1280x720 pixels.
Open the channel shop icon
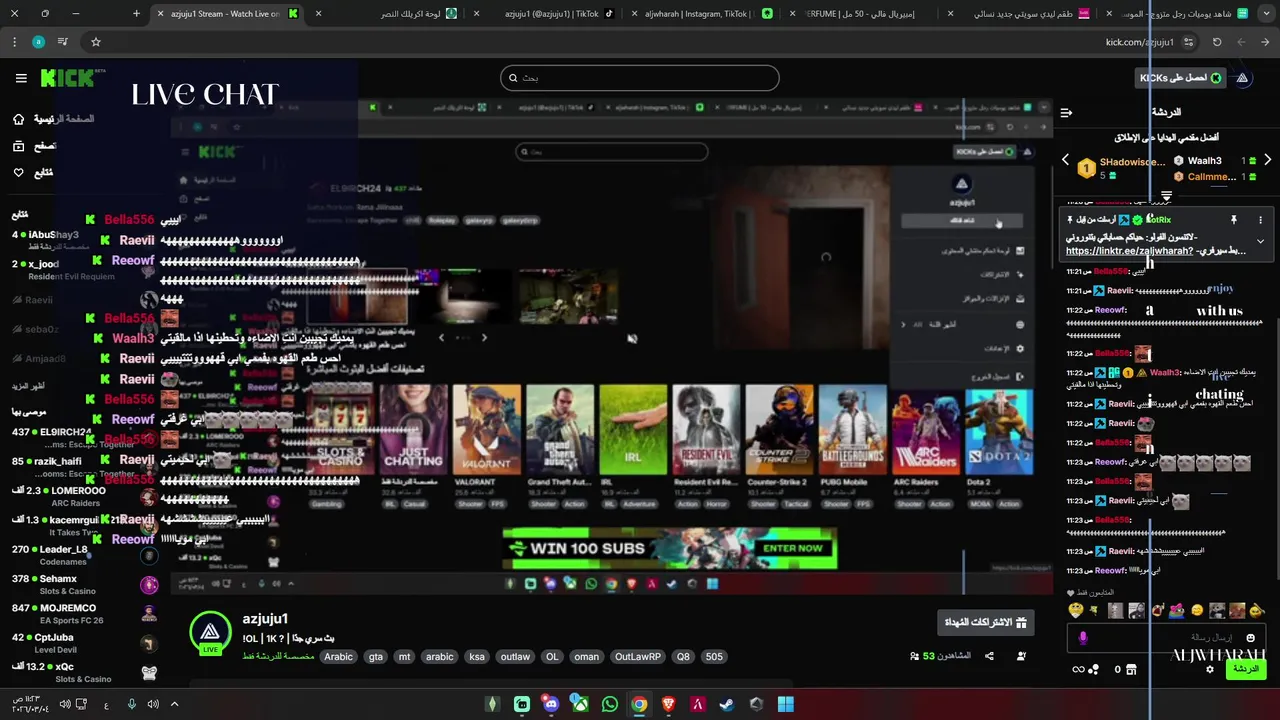click(1131, 669)
